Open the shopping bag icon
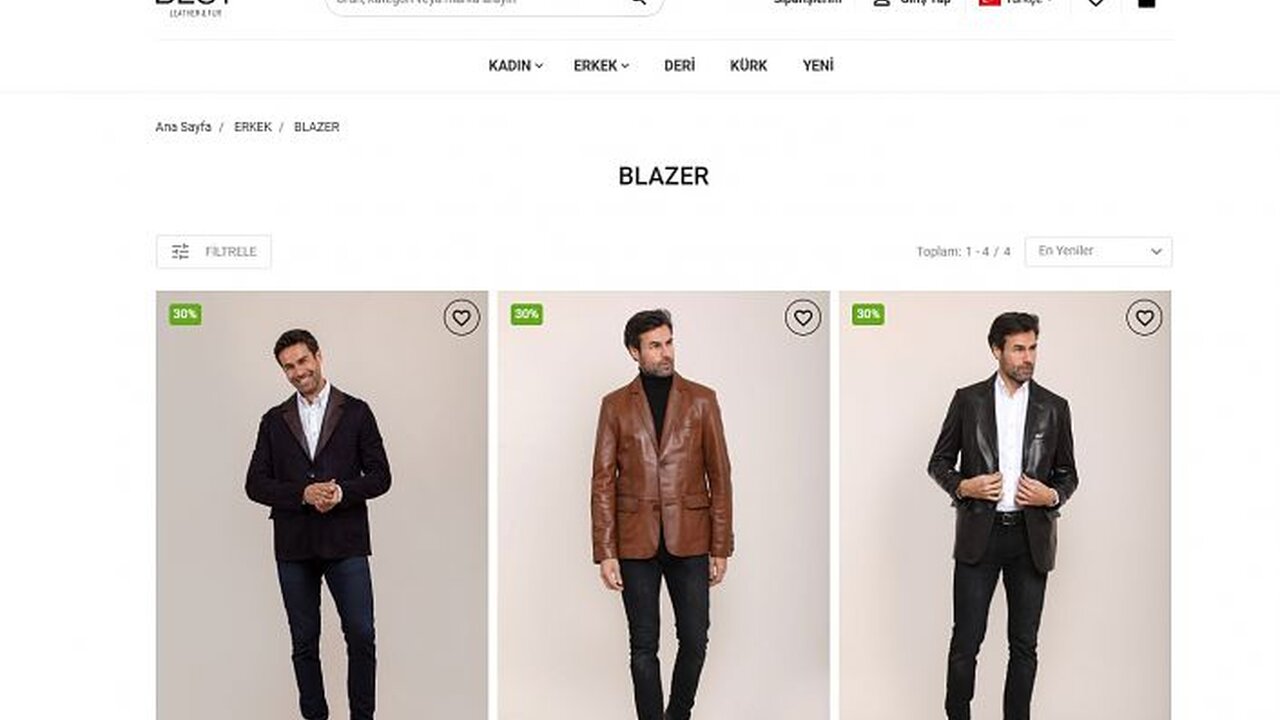The image size is (1280, 720). (1147, 2)
